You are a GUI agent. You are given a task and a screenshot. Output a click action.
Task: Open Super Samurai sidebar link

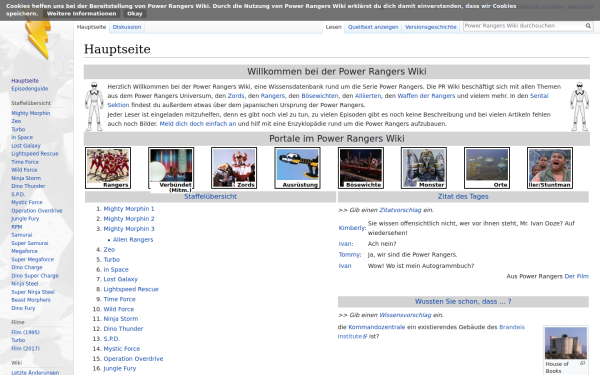tap(30, 243)
